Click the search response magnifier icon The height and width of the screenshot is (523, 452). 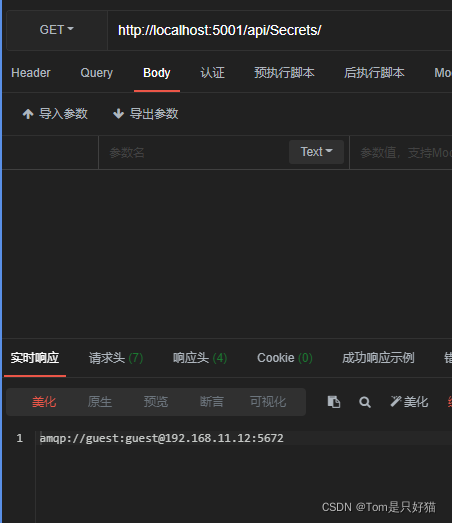tap(365, 402)
